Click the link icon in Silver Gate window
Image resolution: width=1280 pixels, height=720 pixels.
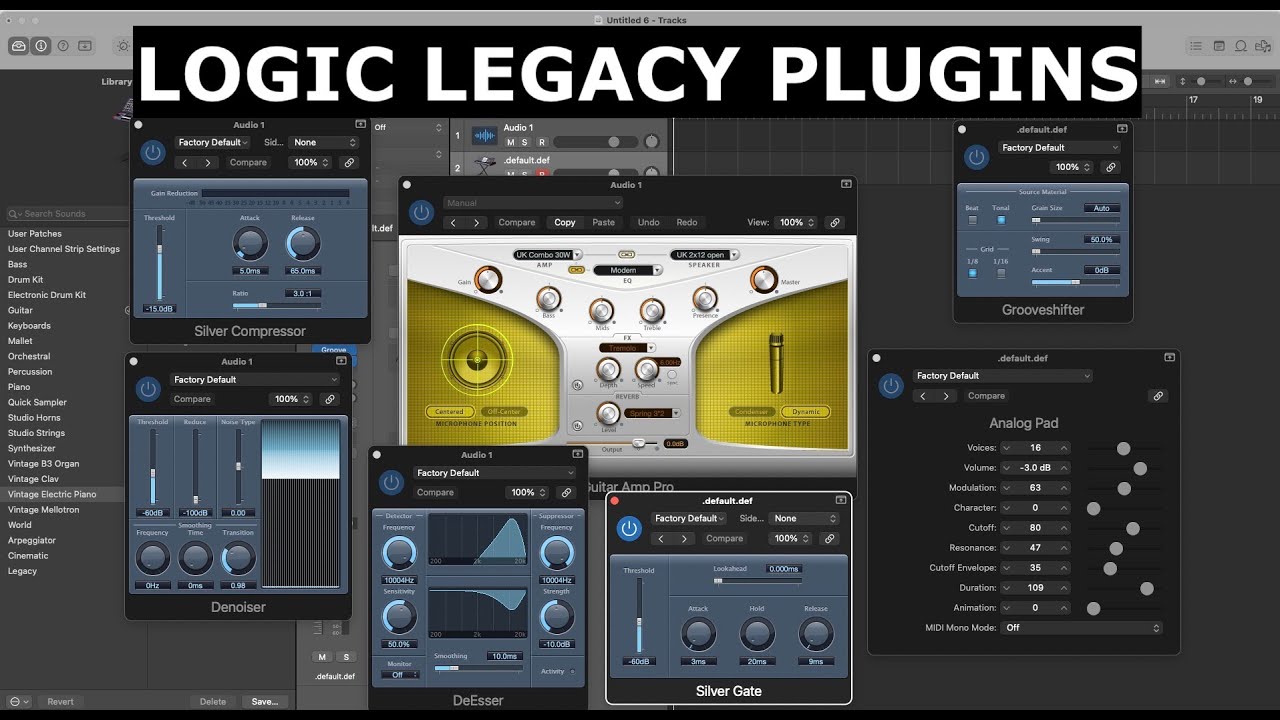point(829,538)
